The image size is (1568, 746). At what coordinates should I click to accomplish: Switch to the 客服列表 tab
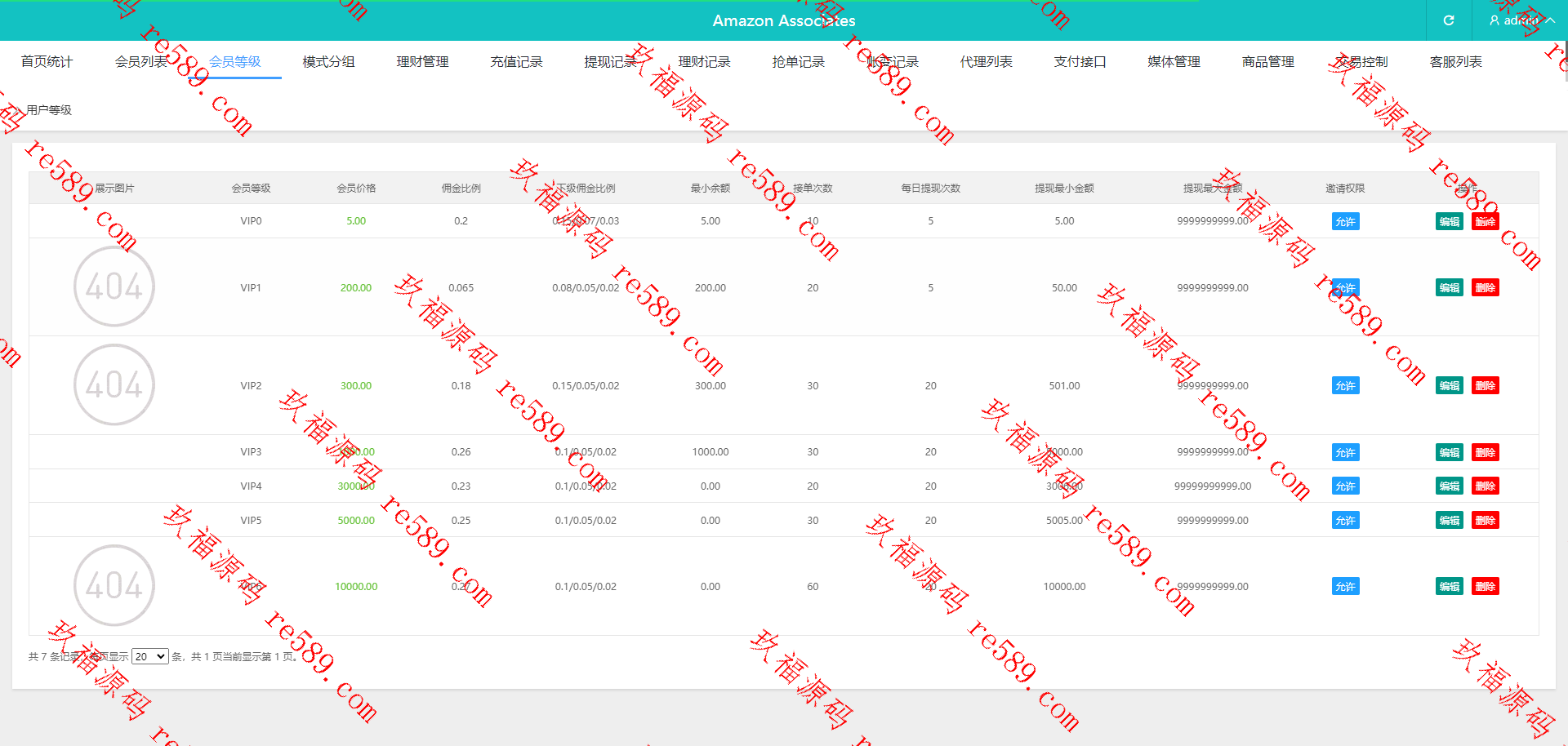pos(1455,61)
